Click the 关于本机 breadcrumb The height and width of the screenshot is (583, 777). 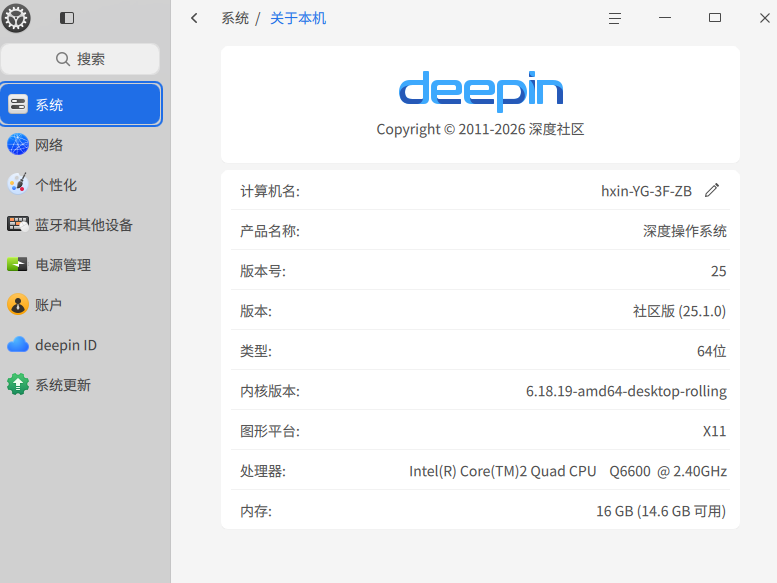click(x=298, y=18)
